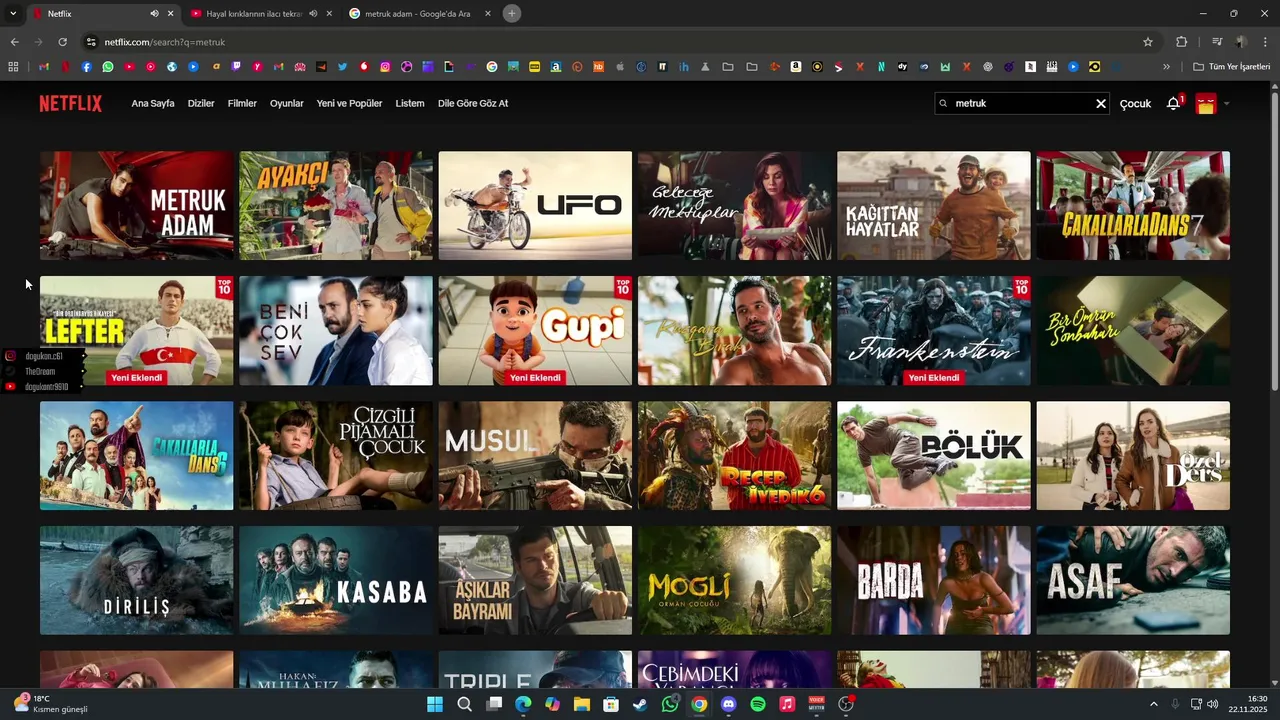Open the Frankenstein title card
1280x720 pixels.
coord(934,331)
